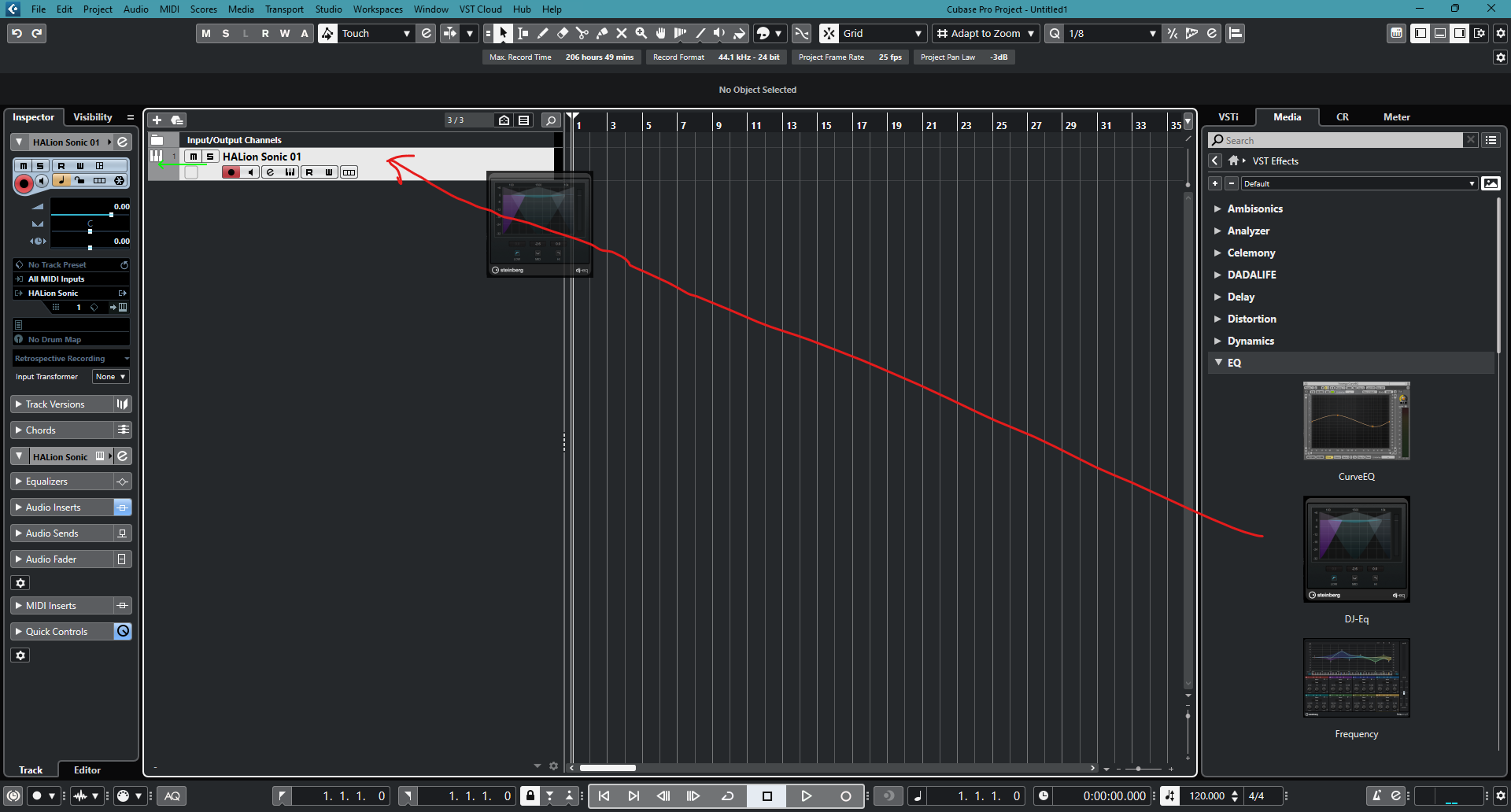Click the AQ auto-quantize button
Screen dimensions: 1511x812
(172, 795)
